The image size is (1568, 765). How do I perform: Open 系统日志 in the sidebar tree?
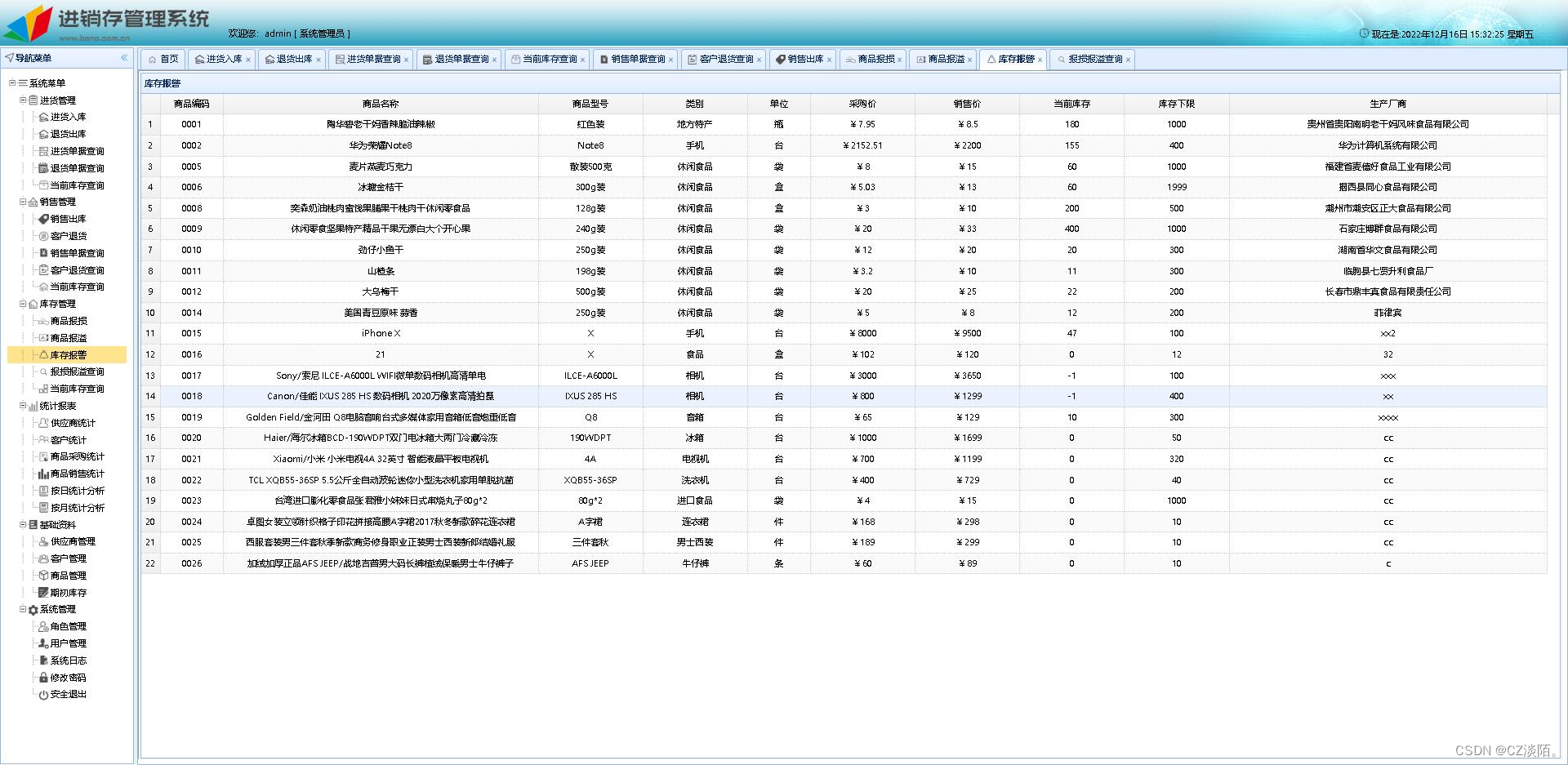click(68, 661)
